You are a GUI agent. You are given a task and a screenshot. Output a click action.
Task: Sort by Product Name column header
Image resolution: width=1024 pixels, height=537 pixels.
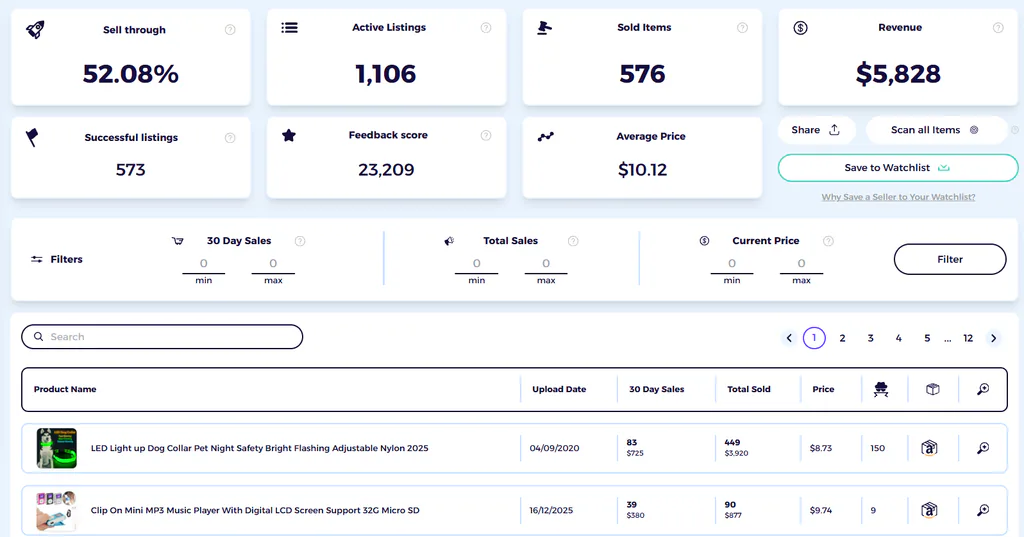point(65,389)
